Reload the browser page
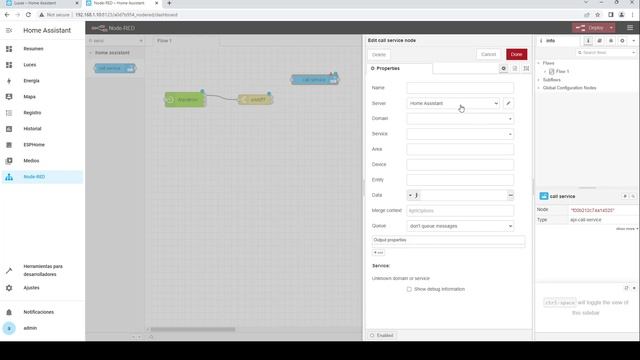 point(28,15)
